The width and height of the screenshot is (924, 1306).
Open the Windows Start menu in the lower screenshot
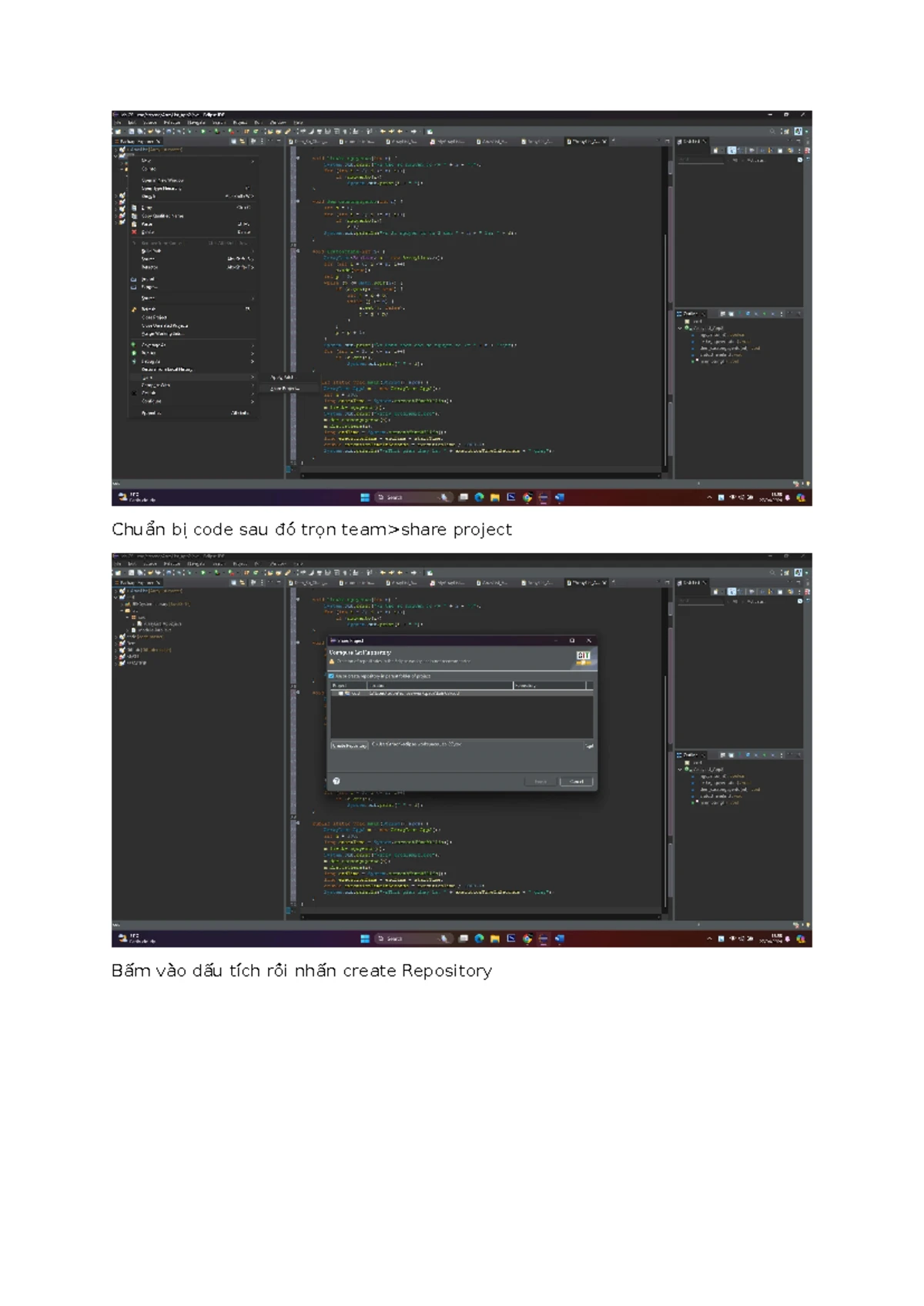tap(365, 939)
